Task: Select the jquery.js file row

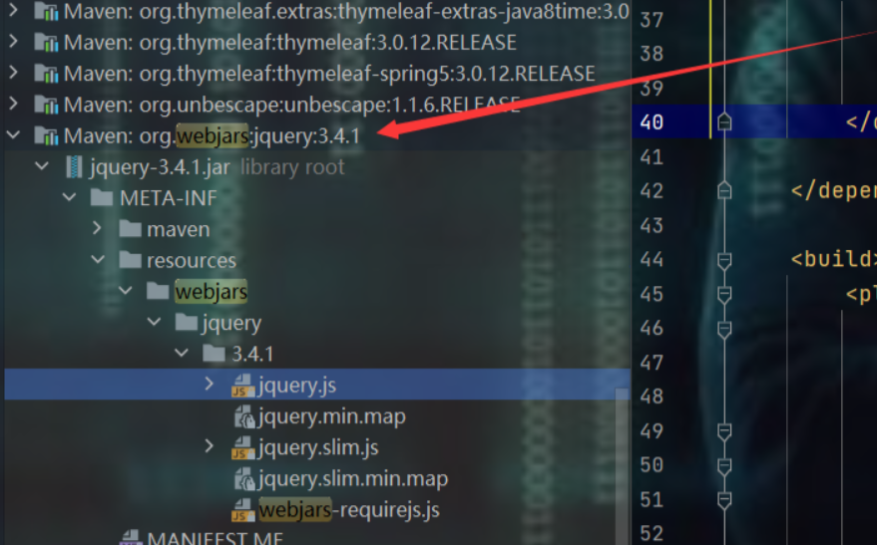Action: click(317, 384)
